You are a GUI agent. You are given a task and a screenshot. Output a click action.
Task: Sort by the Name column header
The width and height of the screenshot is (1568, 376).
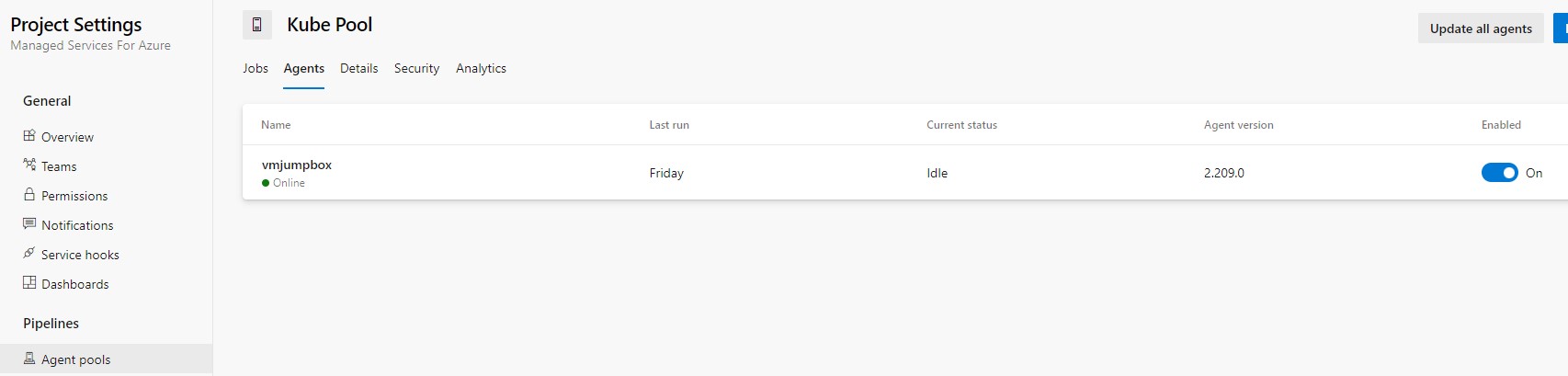pos(276,125)
